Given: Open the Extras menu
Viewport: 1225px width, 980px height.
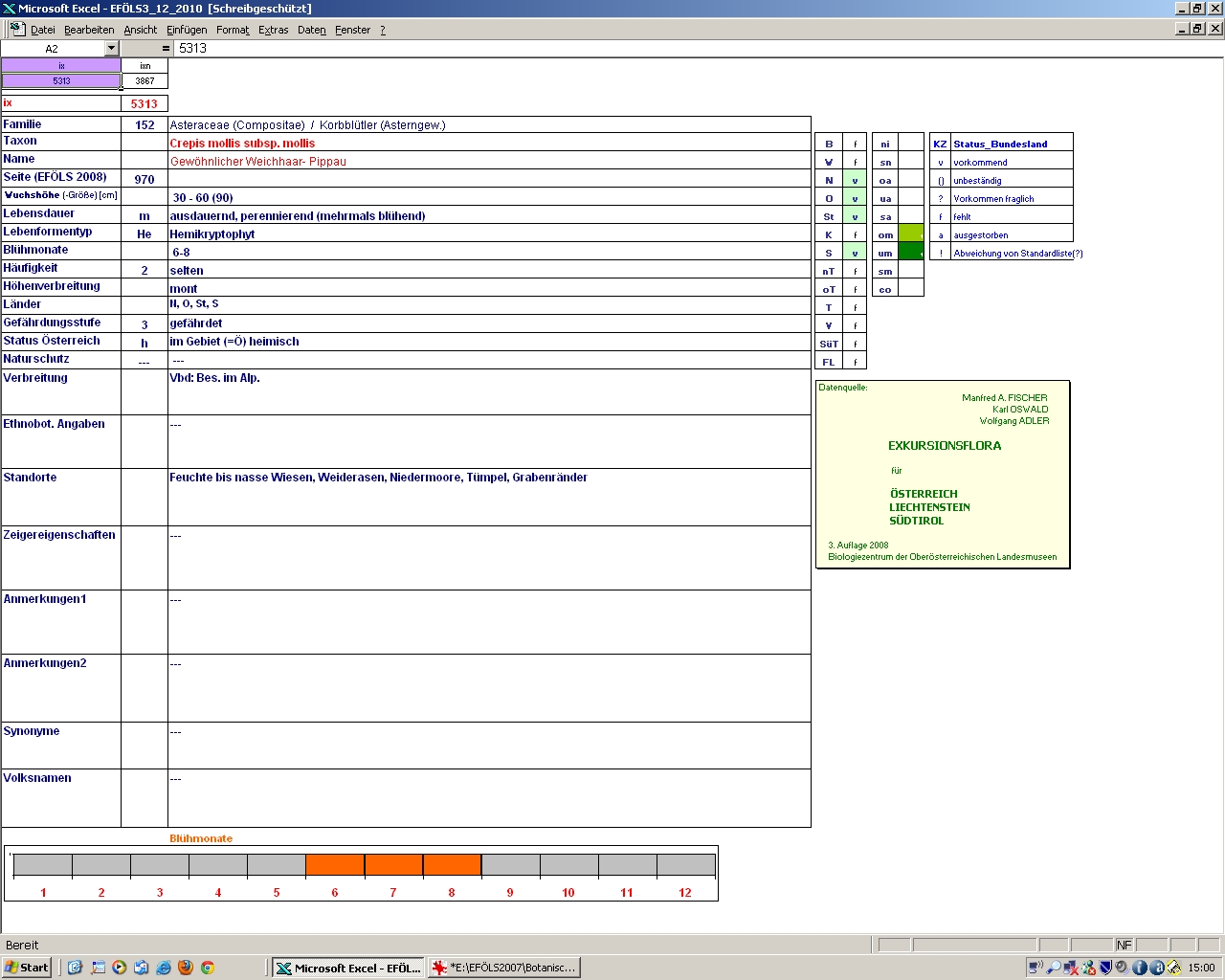Looking at the screenshot, I should [274, 30].
